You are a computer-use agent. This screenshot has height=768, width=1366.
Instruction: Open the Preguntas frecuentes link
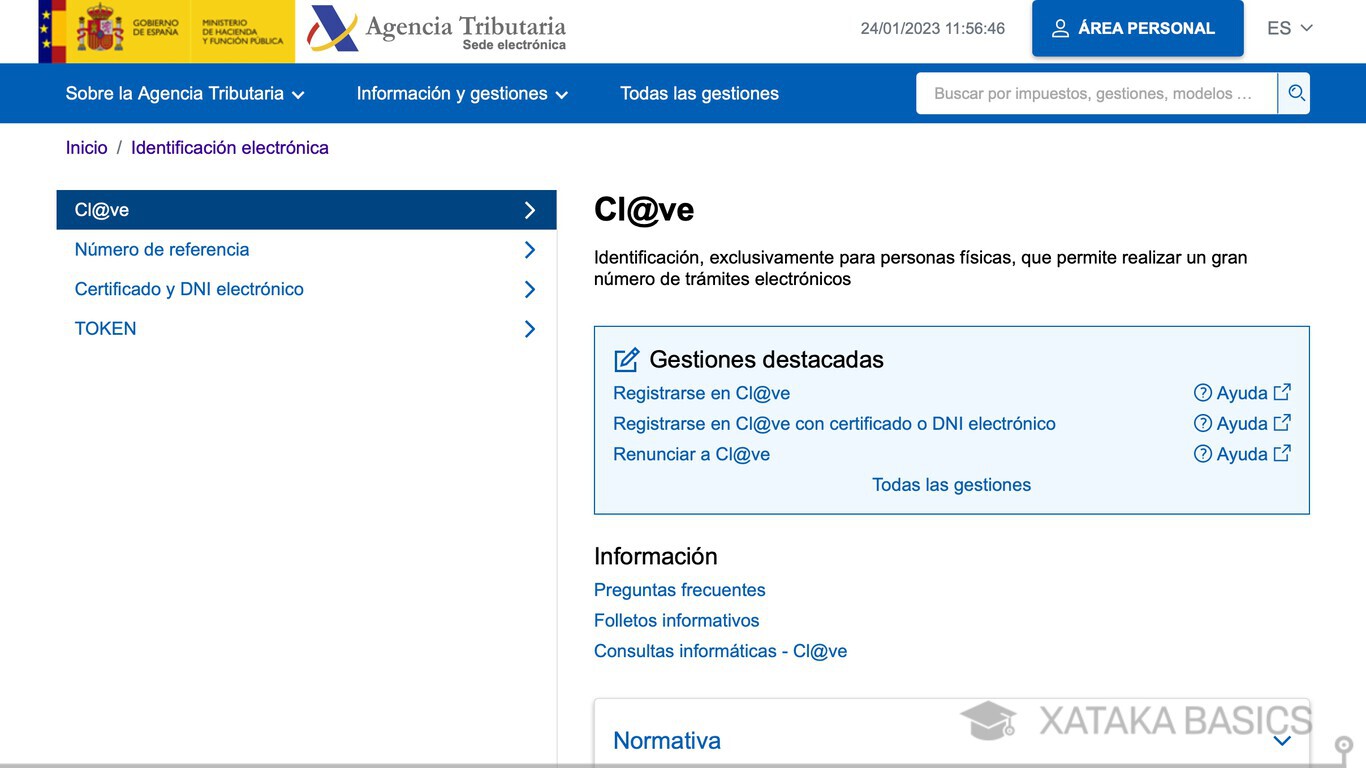(679, 590)
